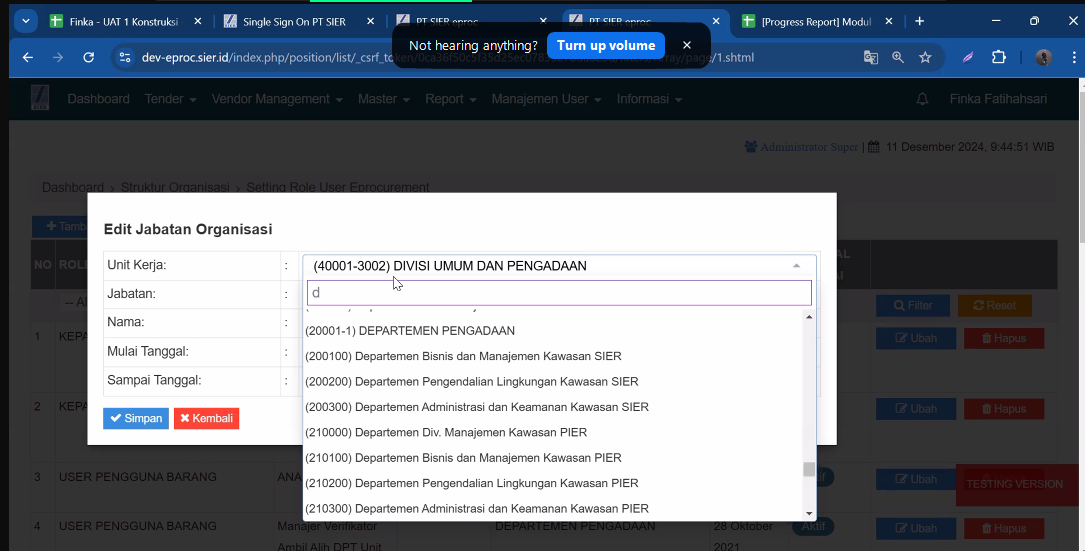The image size is (1085, 551).
Task: Switch to the Single Sign On PT SIER tab
Action: (x=293, y=21)
